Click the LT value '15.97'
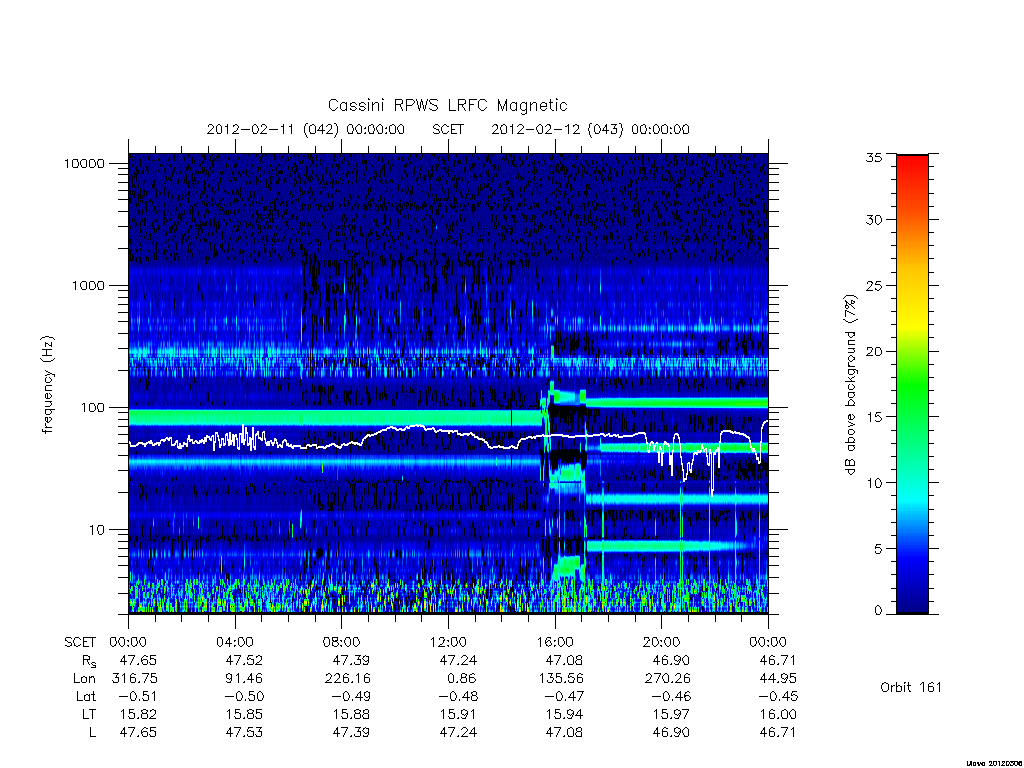This screenshot has height=768, width=1024. 671,714
